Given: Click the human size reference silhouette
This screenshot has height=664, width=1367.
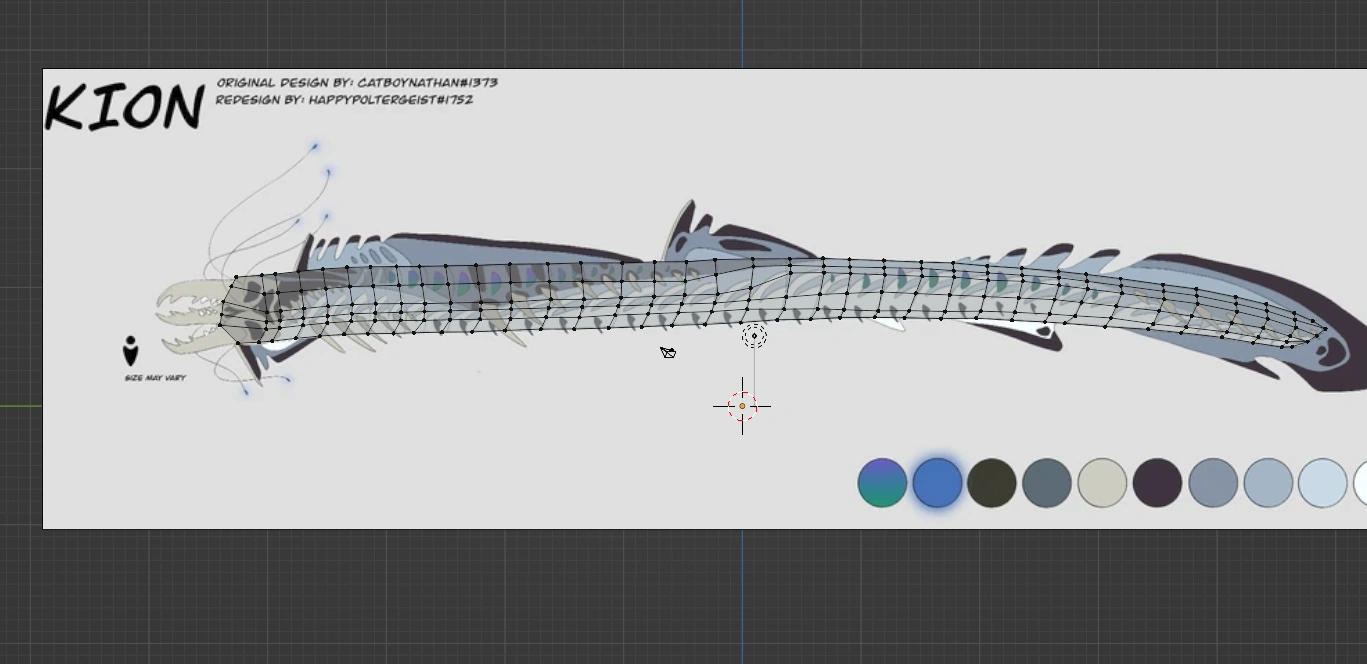Looking at the screenshot, I should 130,351.
